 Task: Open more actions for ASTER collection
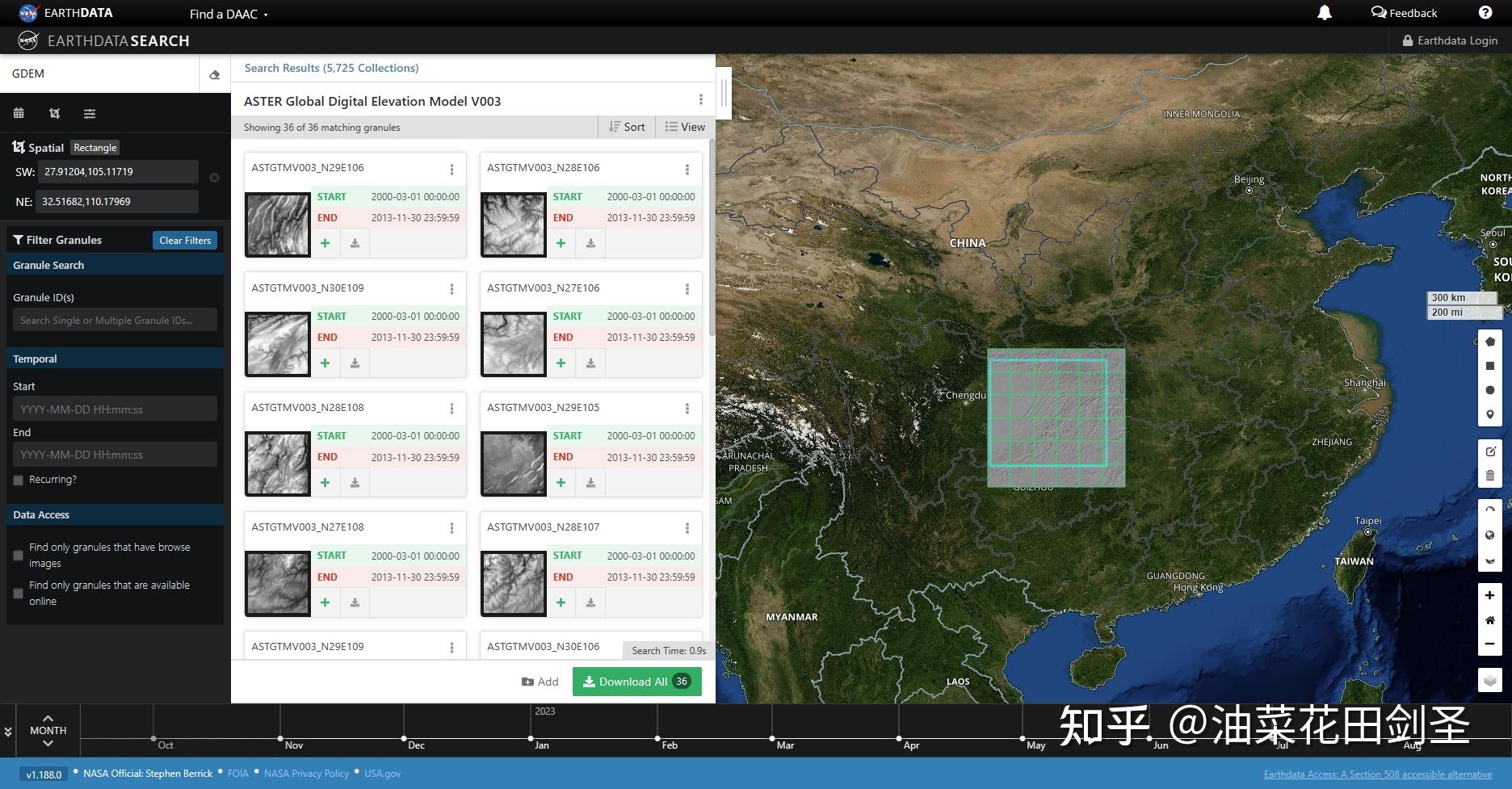pos(700,100)
